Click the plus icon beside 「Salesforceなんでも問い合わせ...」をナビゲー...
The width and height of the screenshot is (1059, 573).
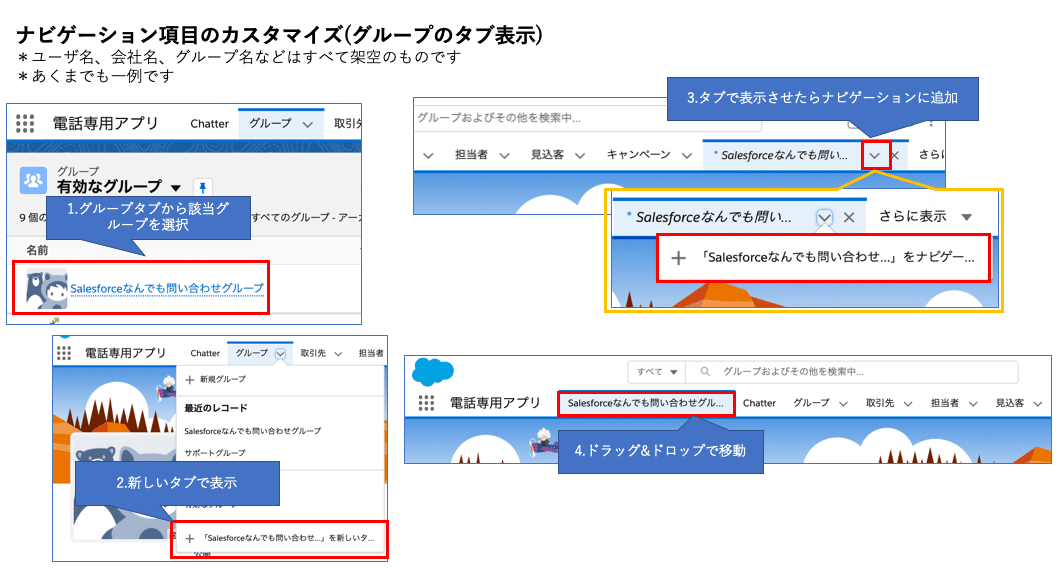point(679,258)
